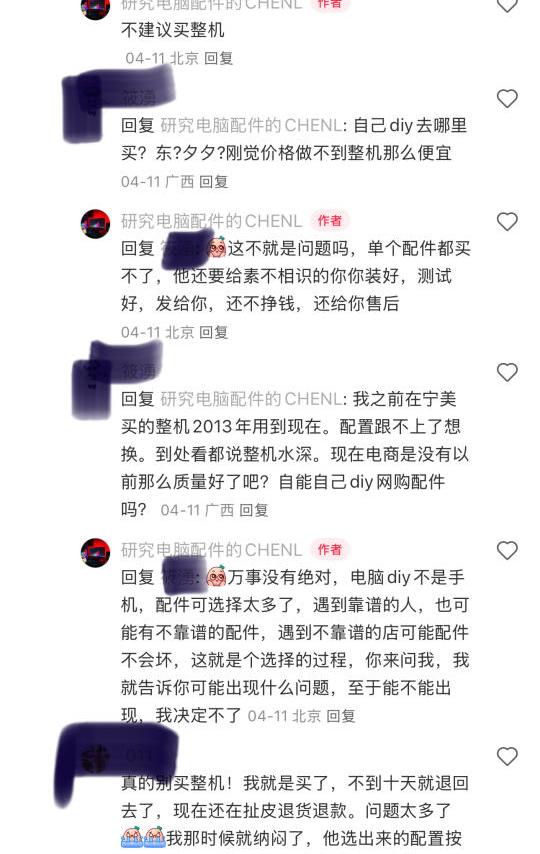Tap the 作者 badge above 这不就是问题吗

click(330, 221)
